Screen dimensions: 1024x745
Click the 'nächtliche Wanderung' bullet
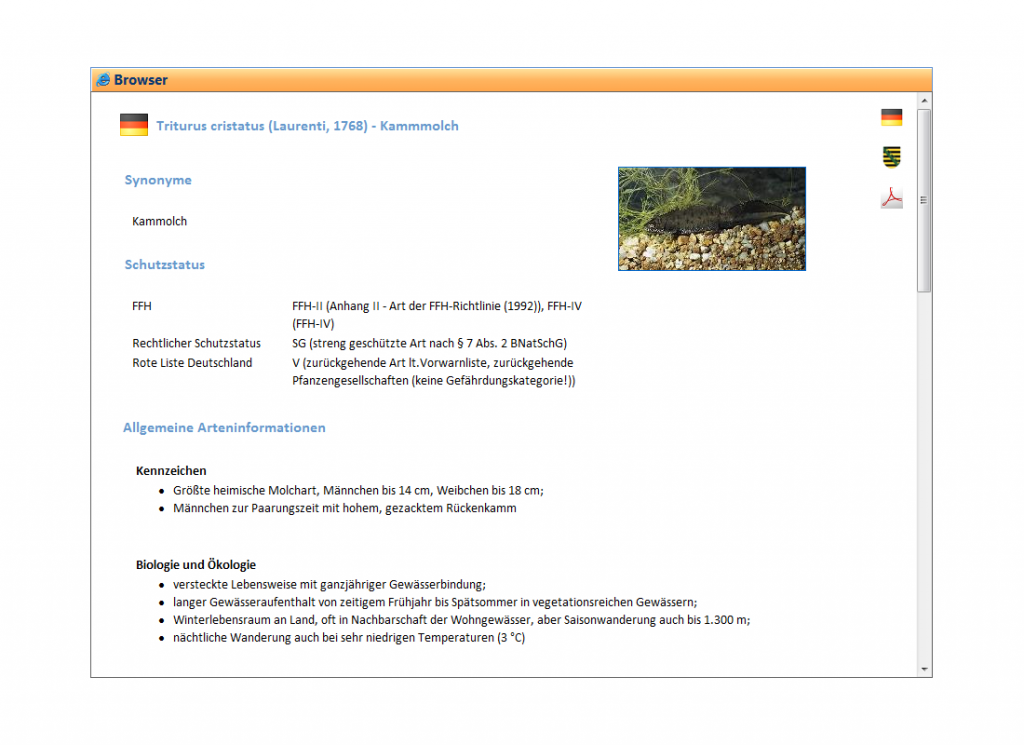coord(349,637)
